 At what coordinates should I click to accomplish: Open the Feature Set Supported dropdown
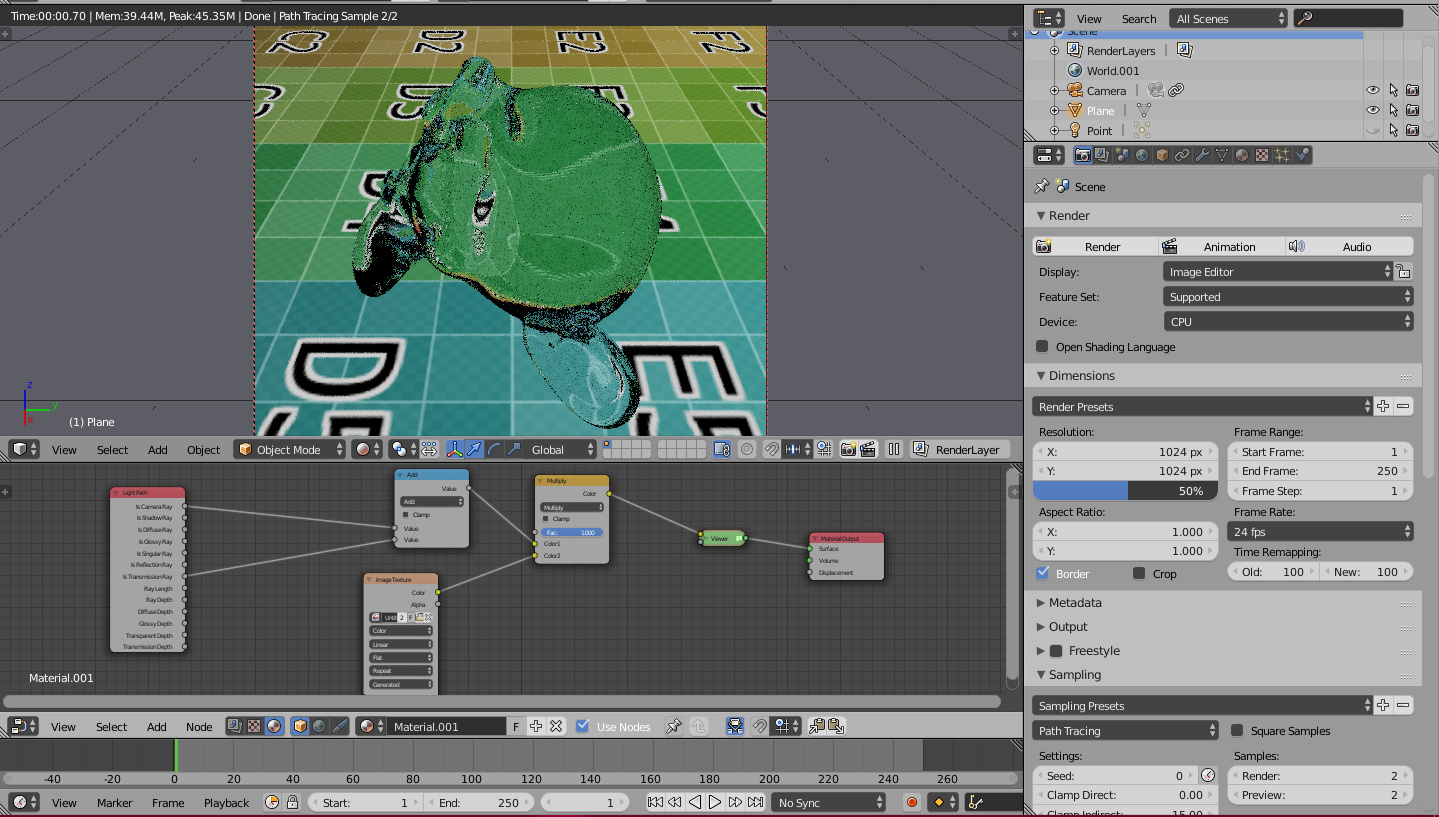(x=1287, y=296)
